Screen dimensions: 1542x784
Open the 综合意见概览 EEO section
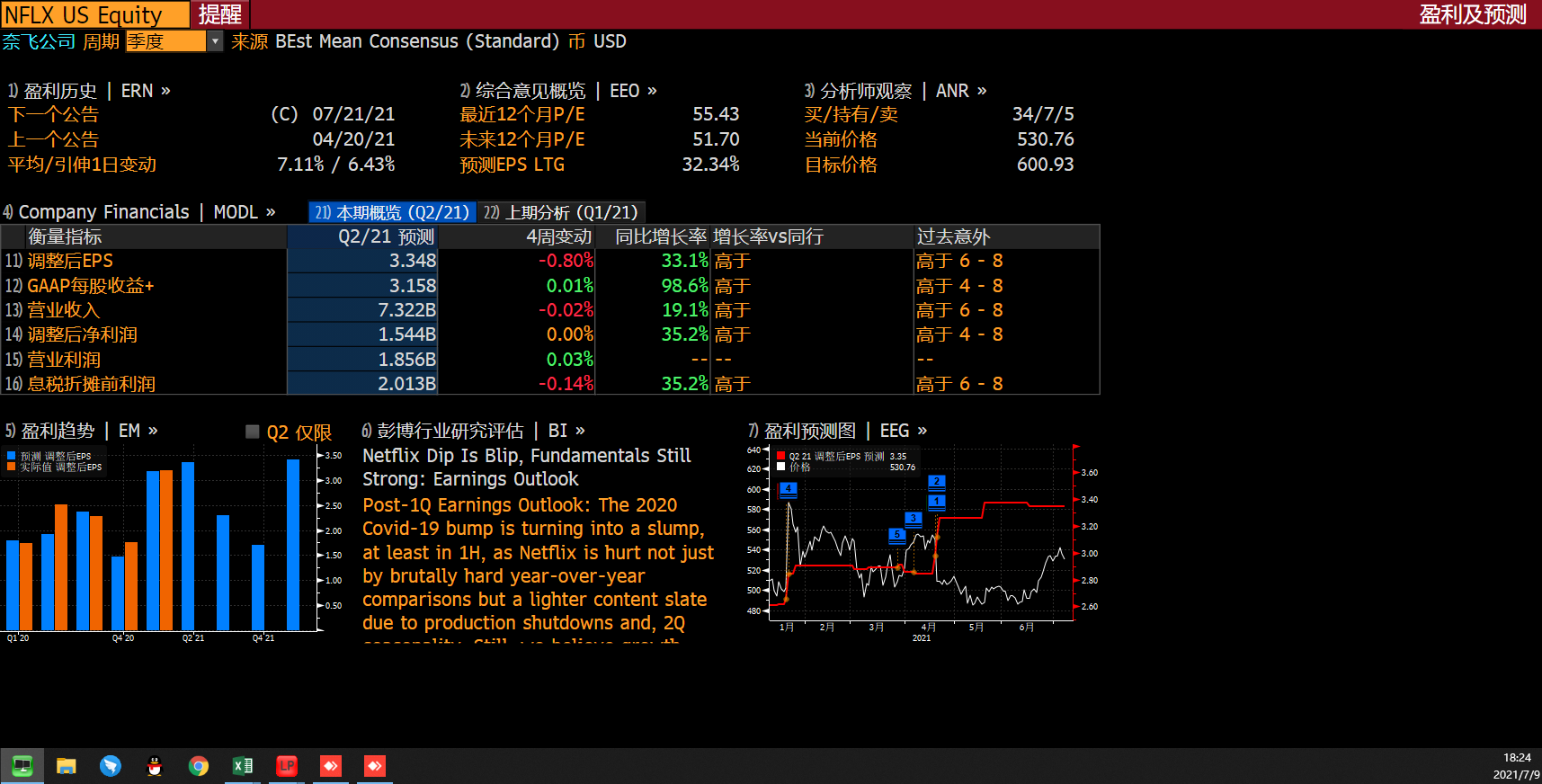tap(557, 91)
